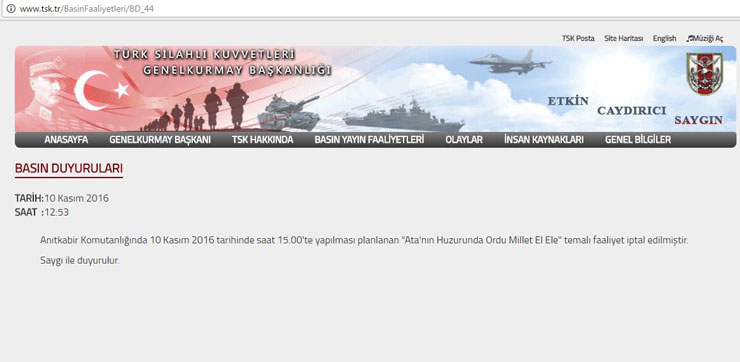Click the fighter jet image in banner
Image resolution: width=740 pixels, height=362 pixels.
pyautogui.click(x=510, y=62)
